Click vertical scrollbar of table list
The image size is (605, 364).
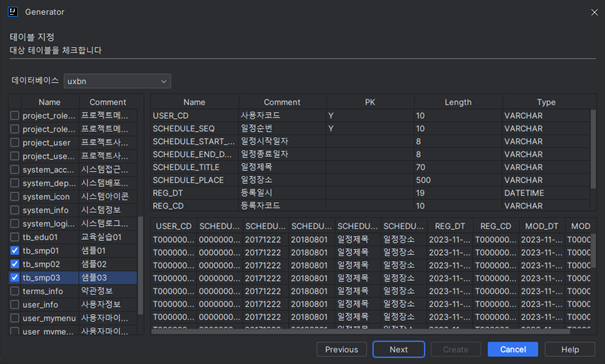[140, 264]
